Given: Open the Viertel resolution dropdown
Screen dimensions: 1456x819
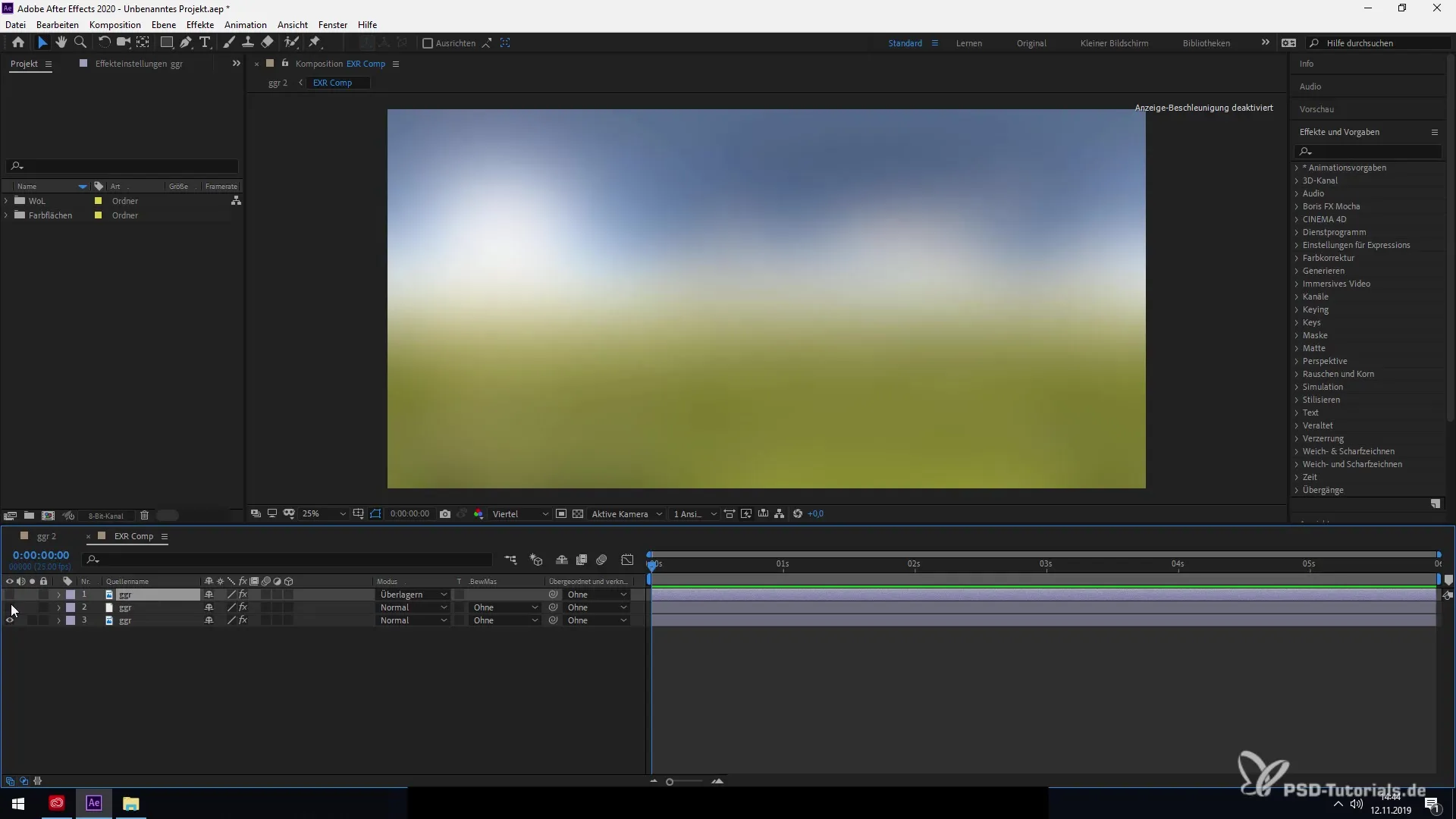Looking at the screenshot, I should [520, 513].
